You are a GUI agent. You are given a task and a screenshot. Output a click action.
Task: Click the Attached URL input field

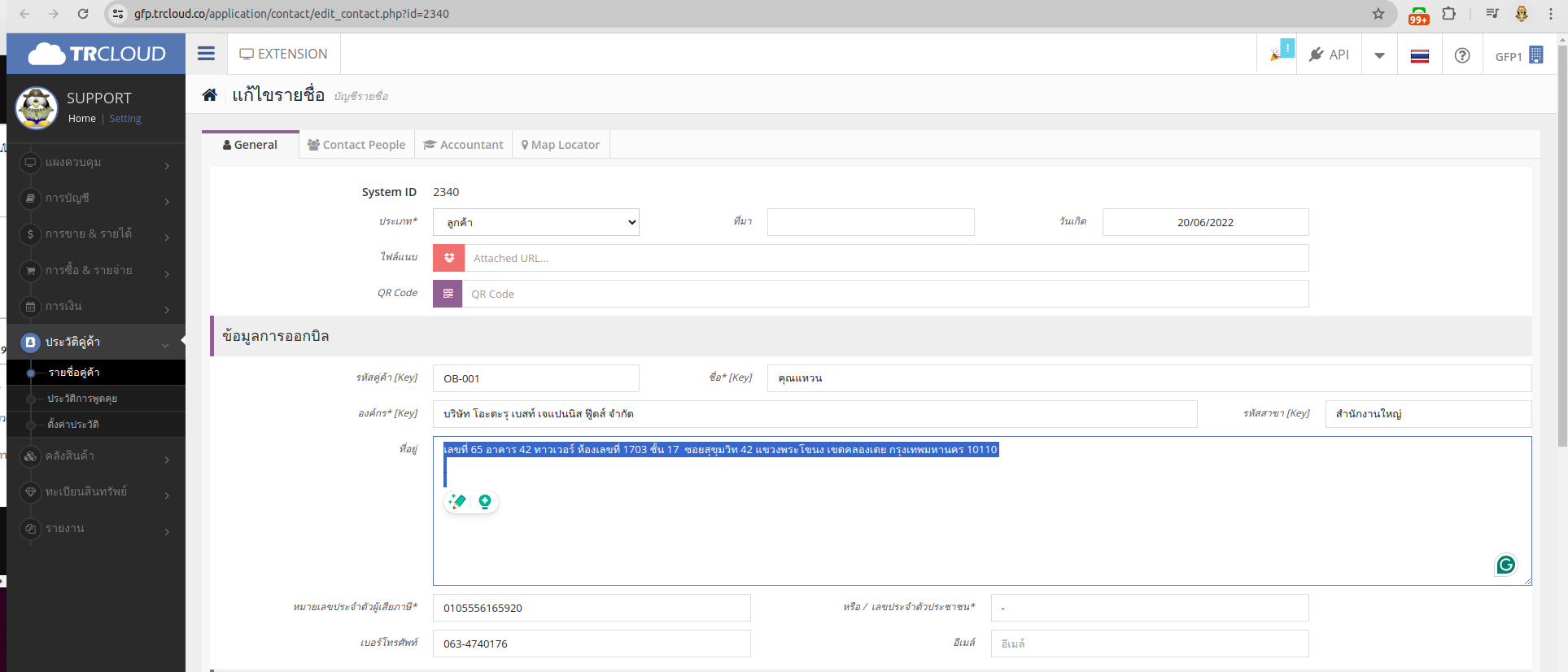[887, 258]
